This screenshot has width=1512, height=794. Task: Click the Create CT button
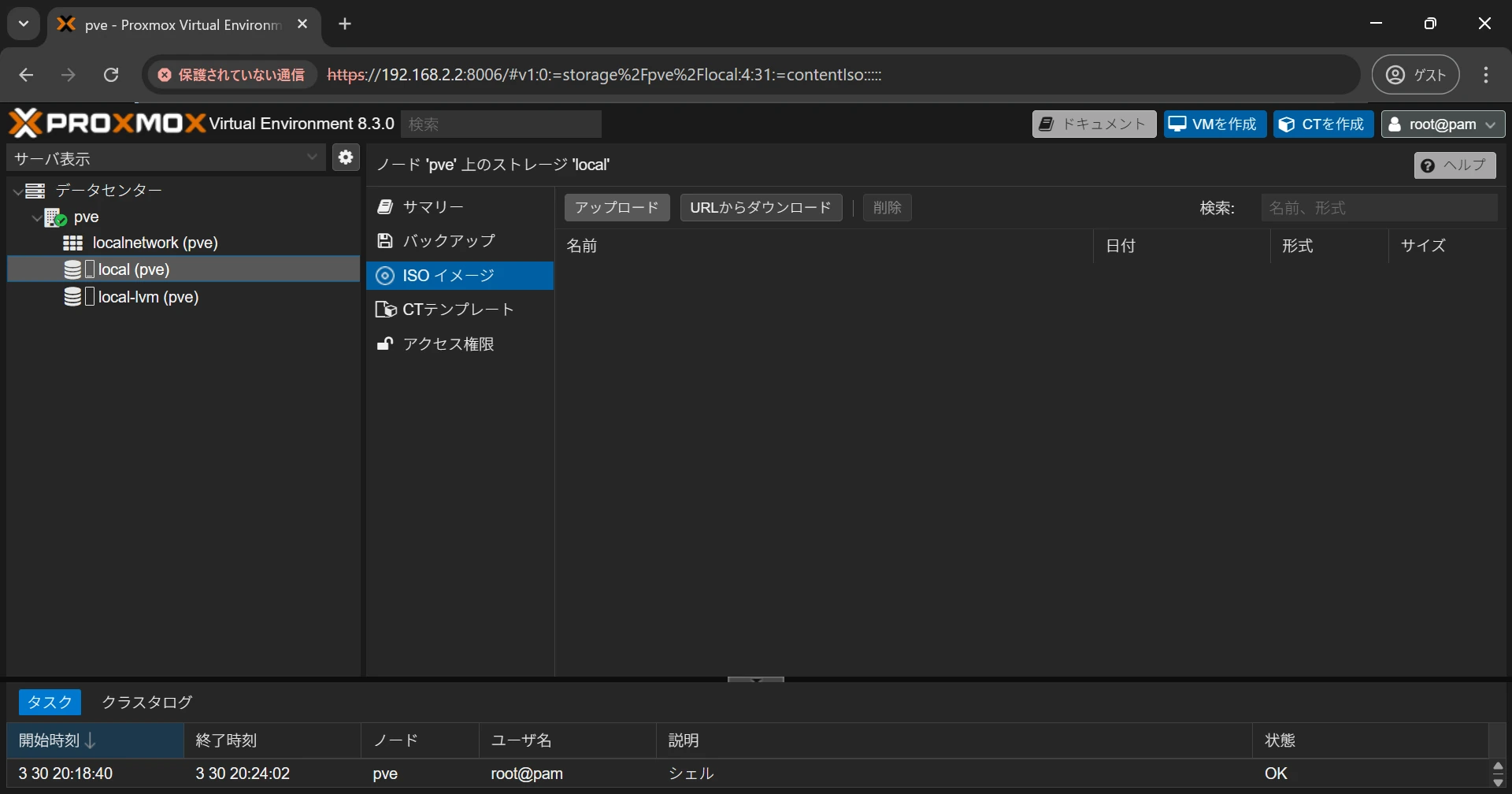pyautogui.click(x=1324, y=124)
